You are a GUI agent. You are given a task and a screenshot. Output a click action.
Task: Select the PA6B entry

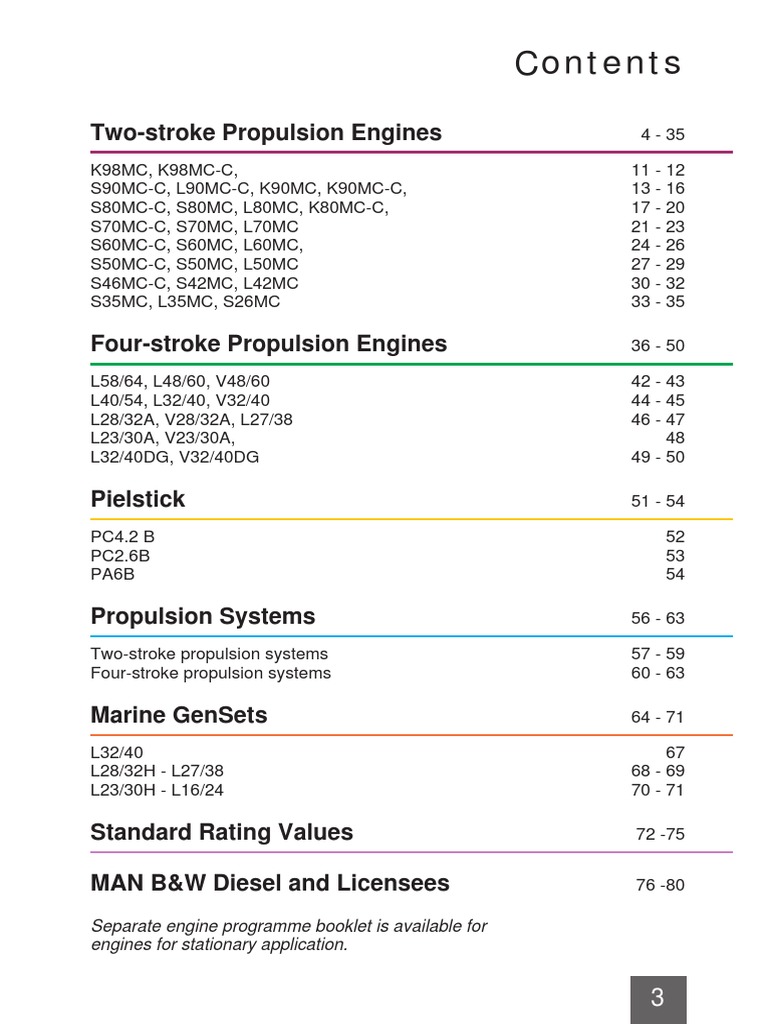pyautogui.click(x=112, y=574)
